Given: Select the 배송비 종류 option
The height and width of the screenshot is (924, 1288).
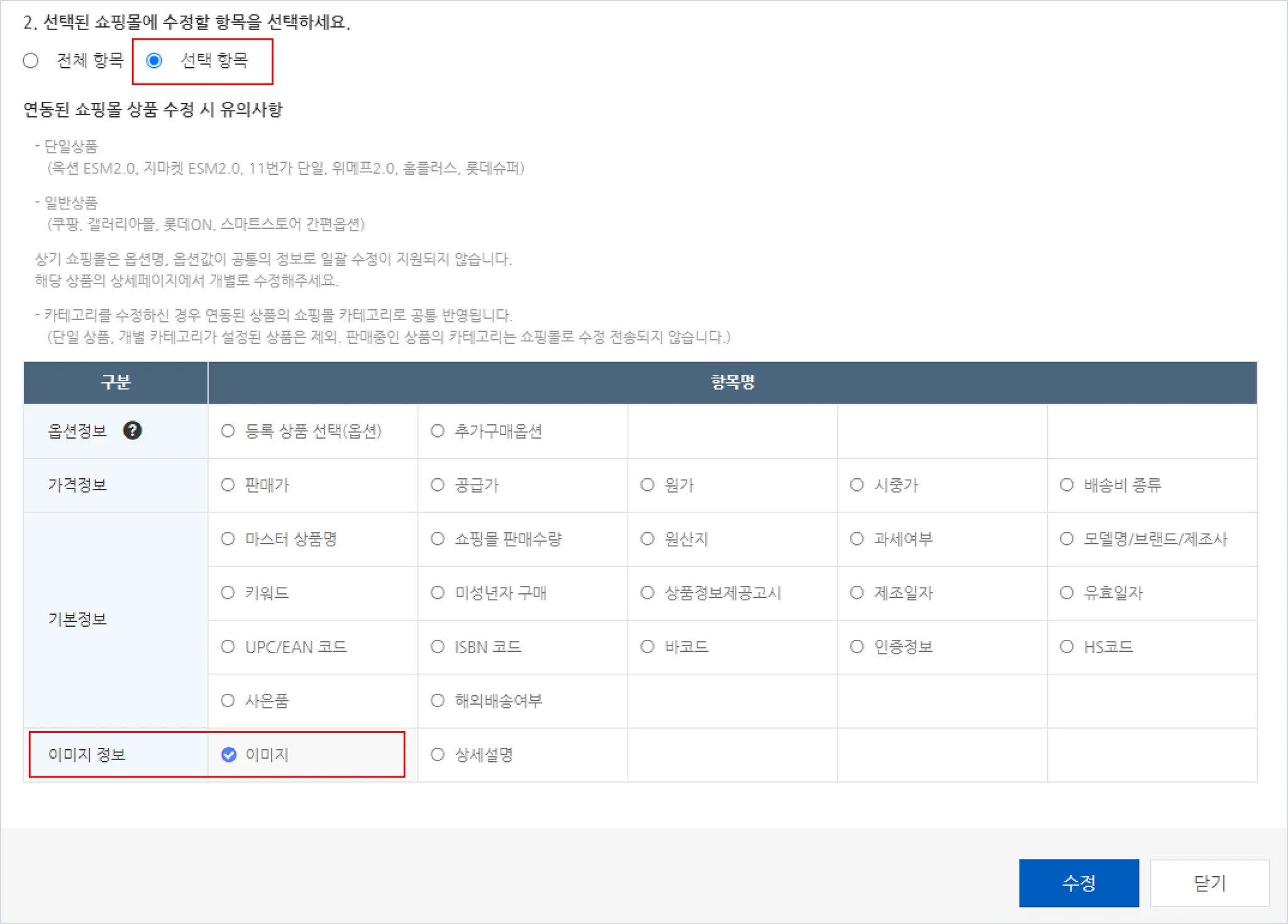Looking at the screenshot, I should click(x=1067, y=485).
